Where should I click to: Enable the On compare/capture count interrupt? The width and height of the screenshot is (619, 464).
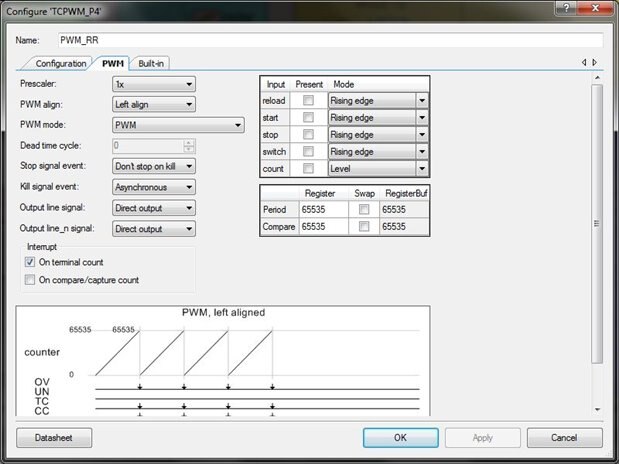(29, 281)
